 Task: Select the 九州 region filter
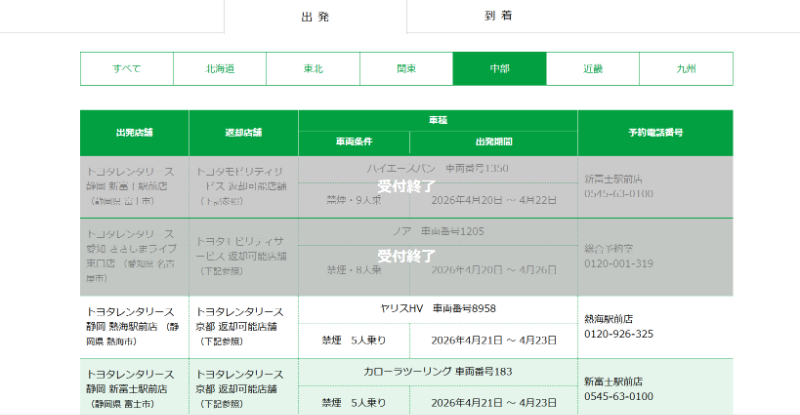click(686, 69)
